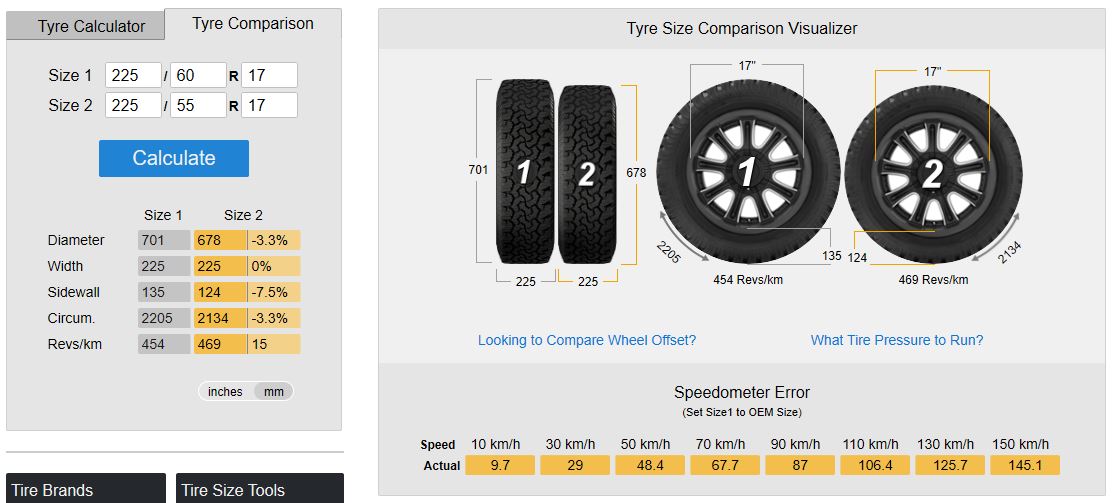Click Size 2 aspect ratio field
The width and height of the screenshot is (1114, 503).
(x=198, y=105)
